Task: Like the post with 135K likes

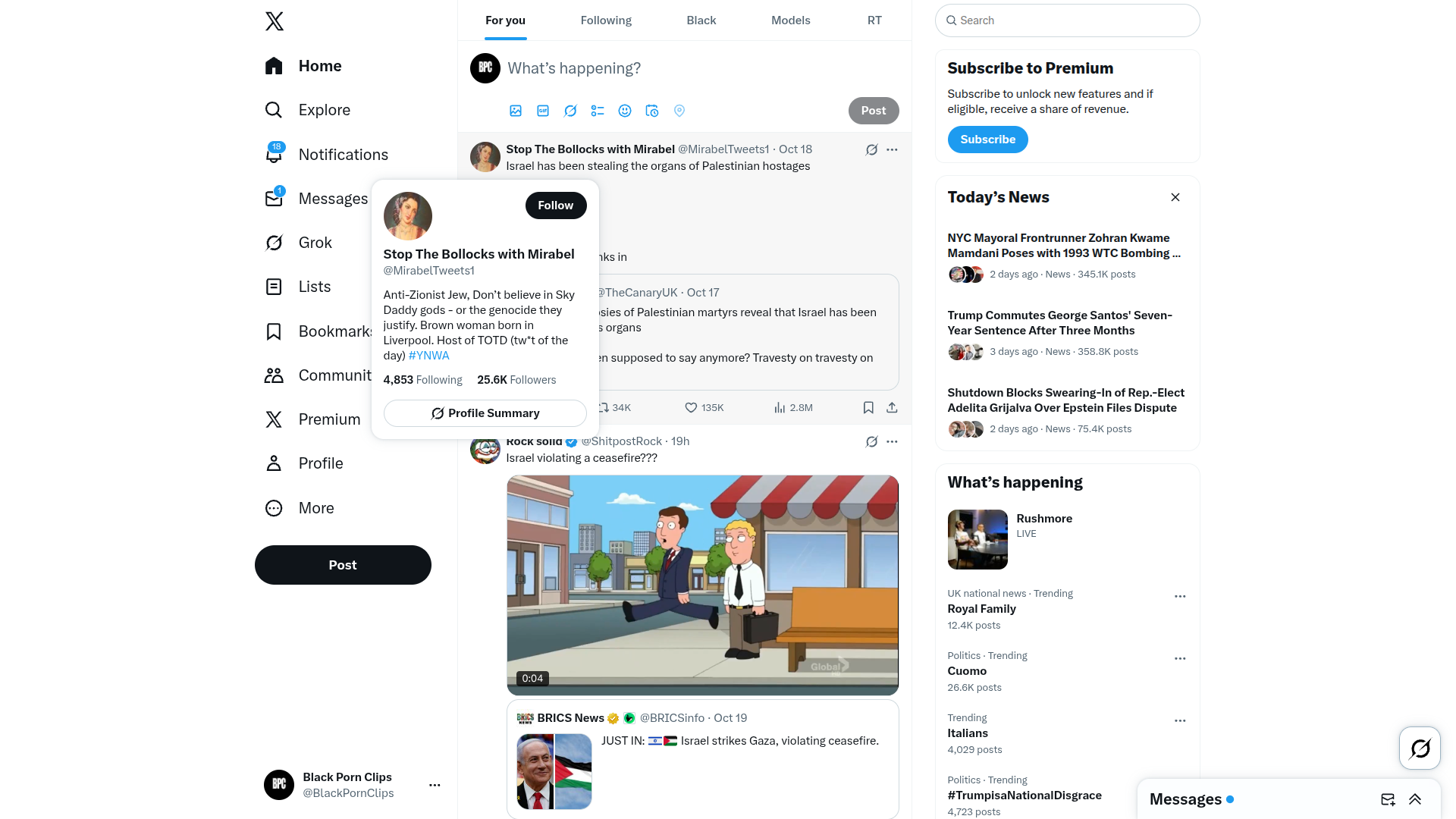Action: (704, 408)
